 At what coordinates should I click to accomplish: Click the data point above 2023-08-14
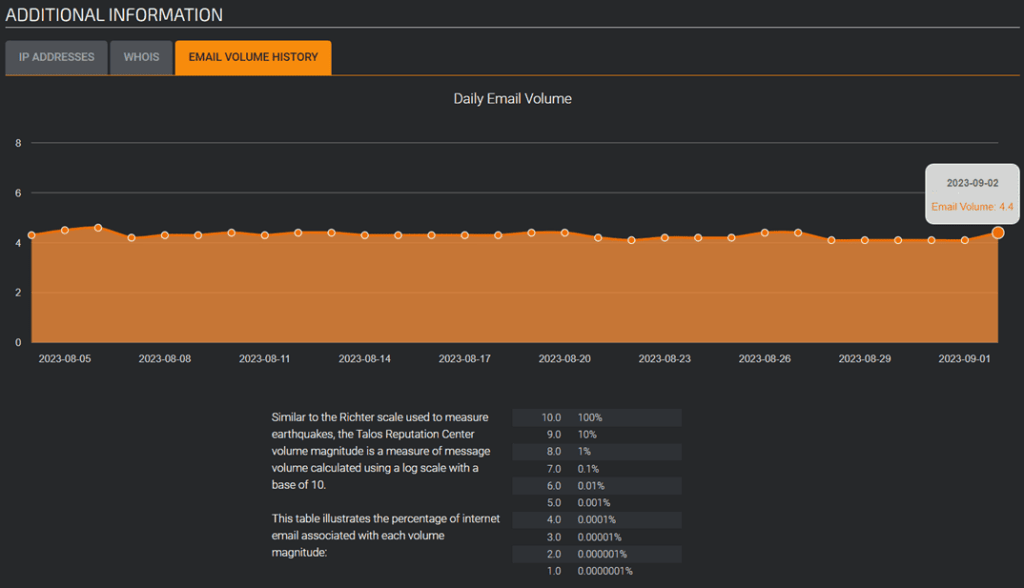click(x=365, y=235)
